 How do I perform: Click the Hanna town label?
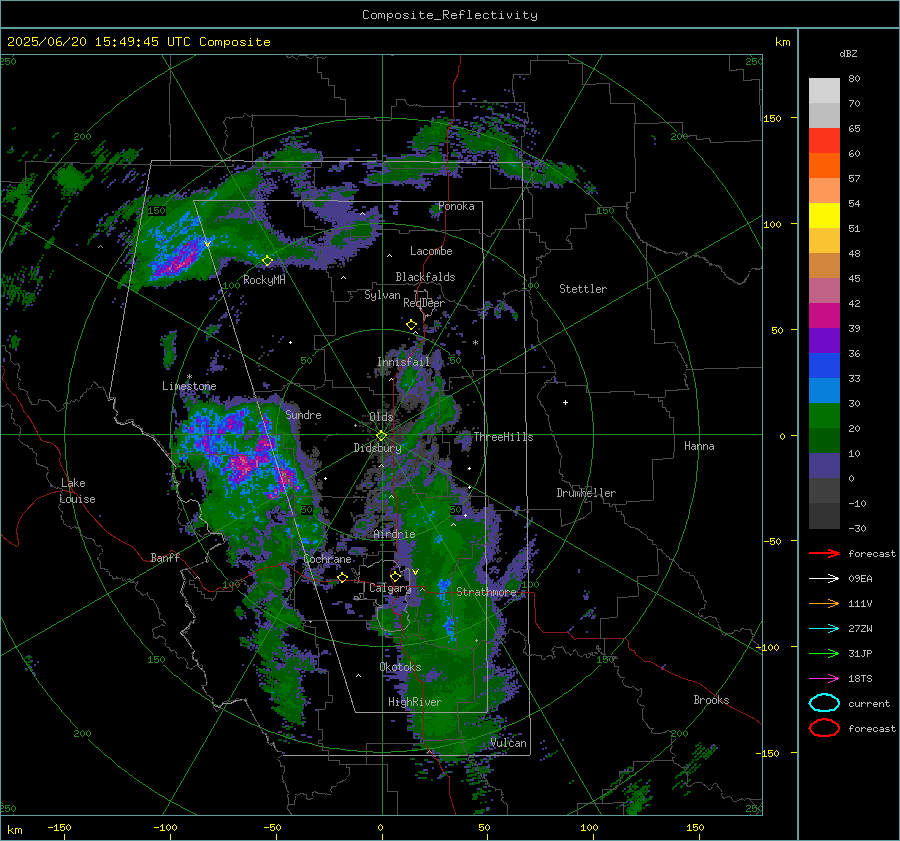click(699, 446)
